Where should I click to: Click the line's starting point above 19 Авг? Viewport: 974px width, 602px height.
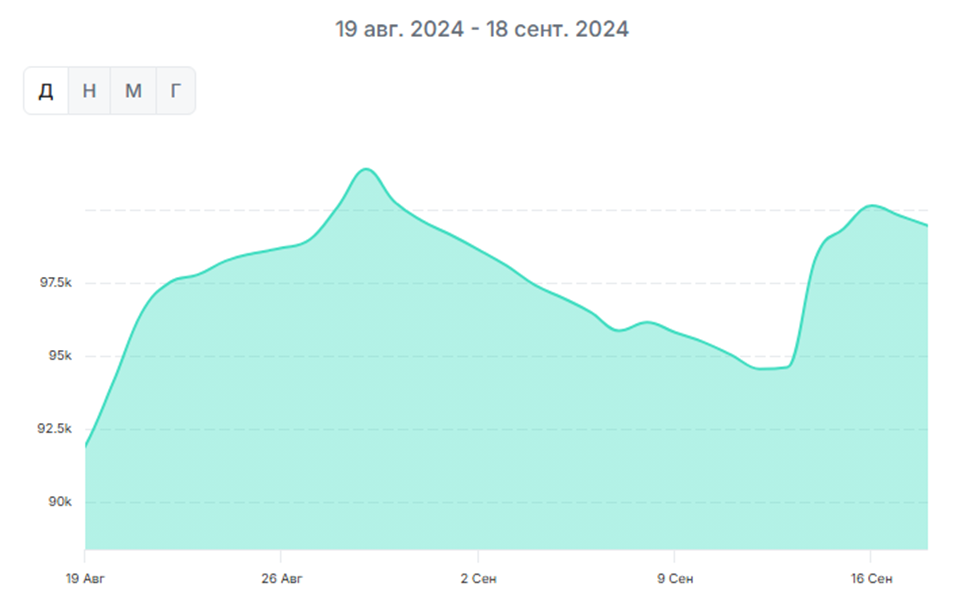click(x=86, y=445)
